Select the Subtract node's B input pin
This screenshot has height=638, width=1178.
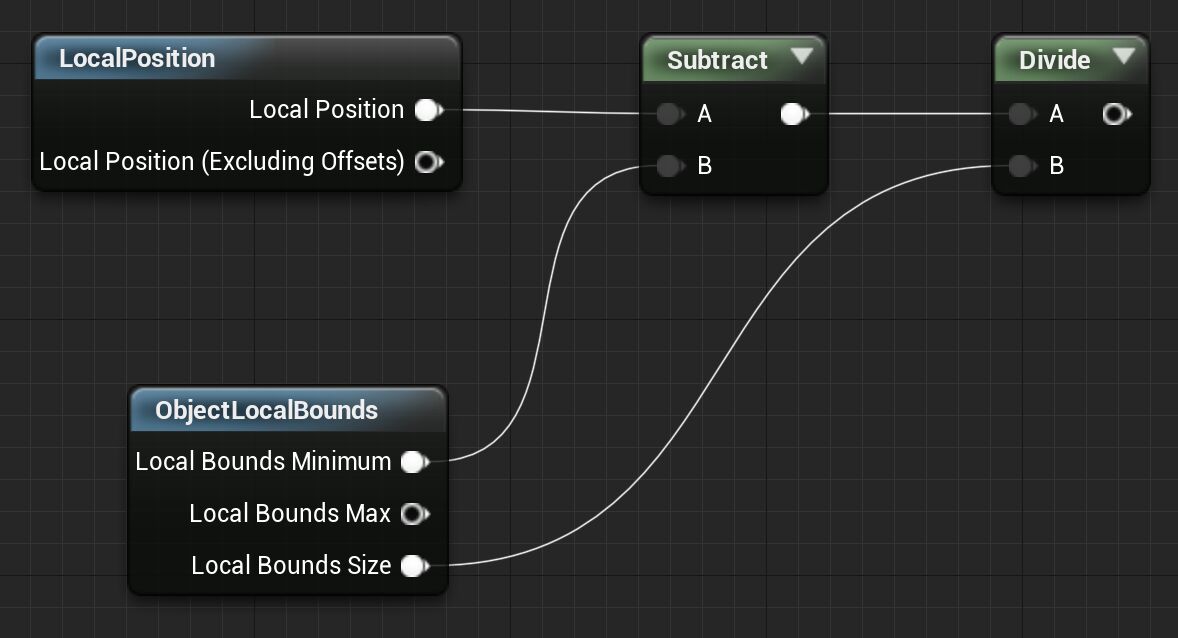[x=670, y=166]
